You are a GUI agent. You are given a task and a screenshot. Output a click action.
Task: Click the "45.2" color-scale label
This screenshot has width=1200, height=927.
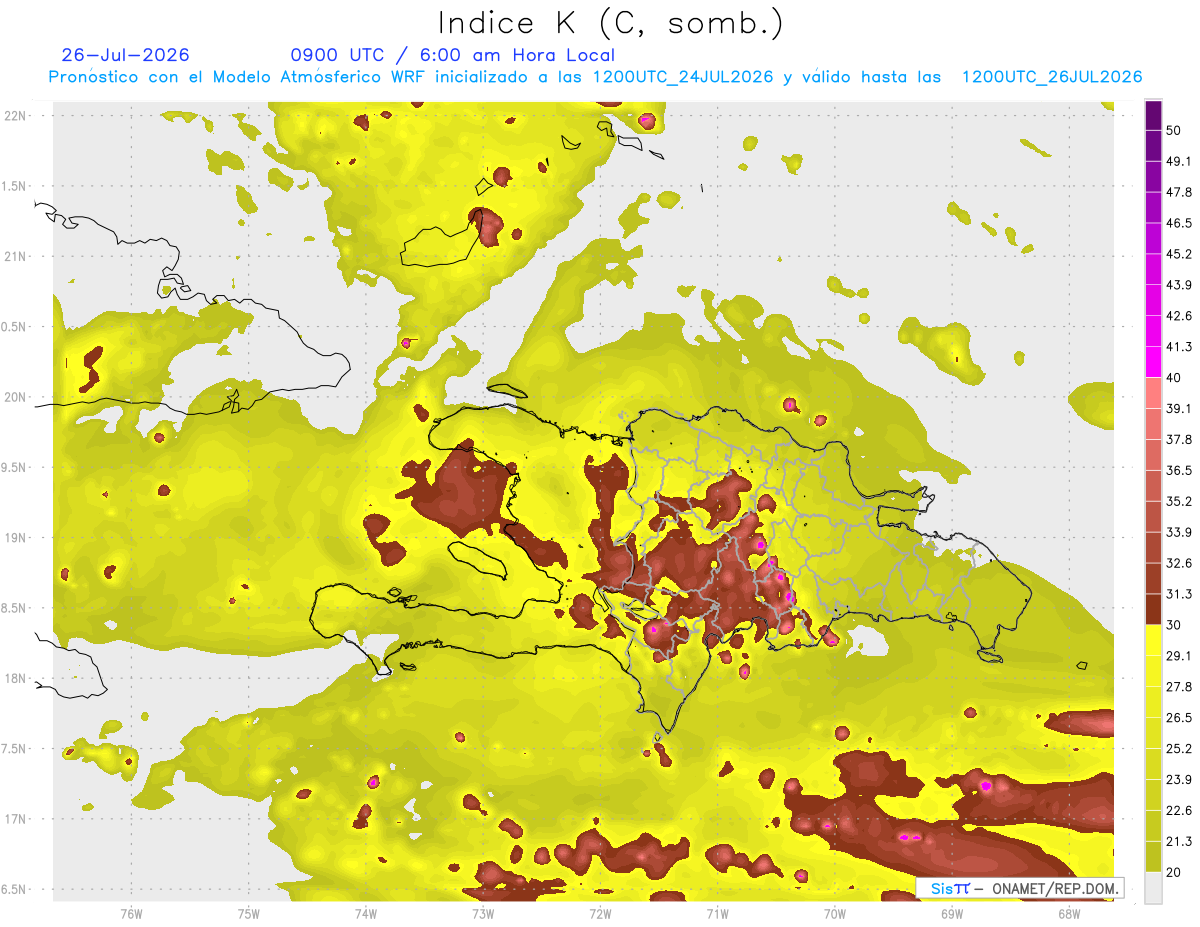click(x=1179, y=254)
